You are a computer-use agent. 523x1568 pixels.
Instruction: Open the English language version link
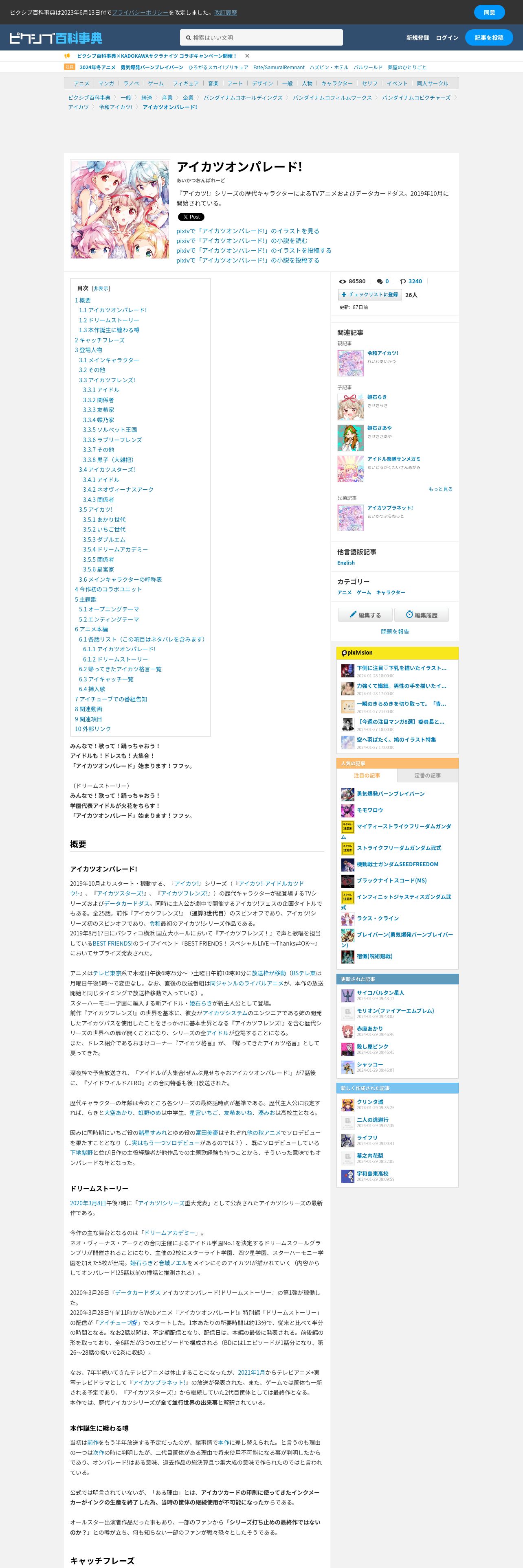pos(346,563)
